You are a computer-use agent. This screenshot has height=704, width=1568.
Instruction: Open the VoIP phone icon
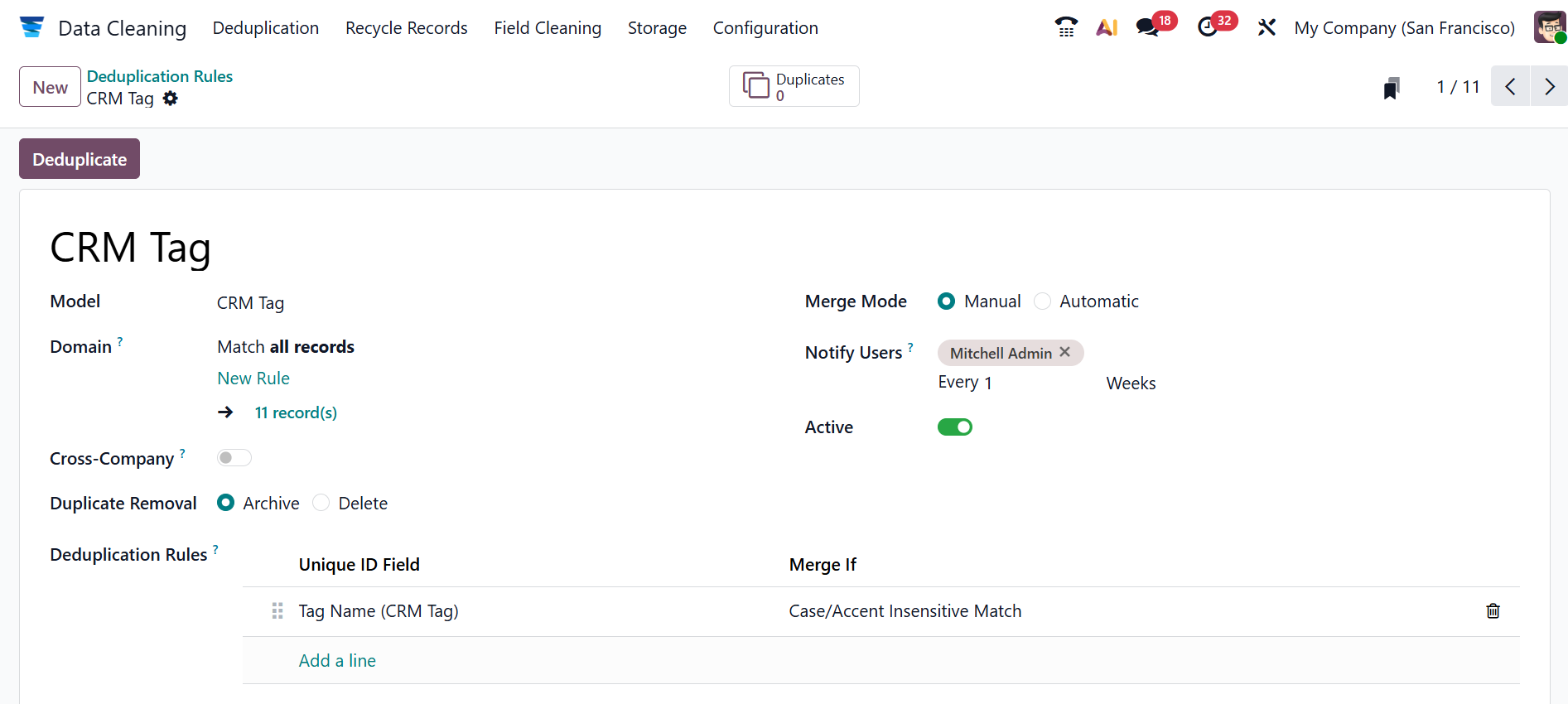(1066, 27)
